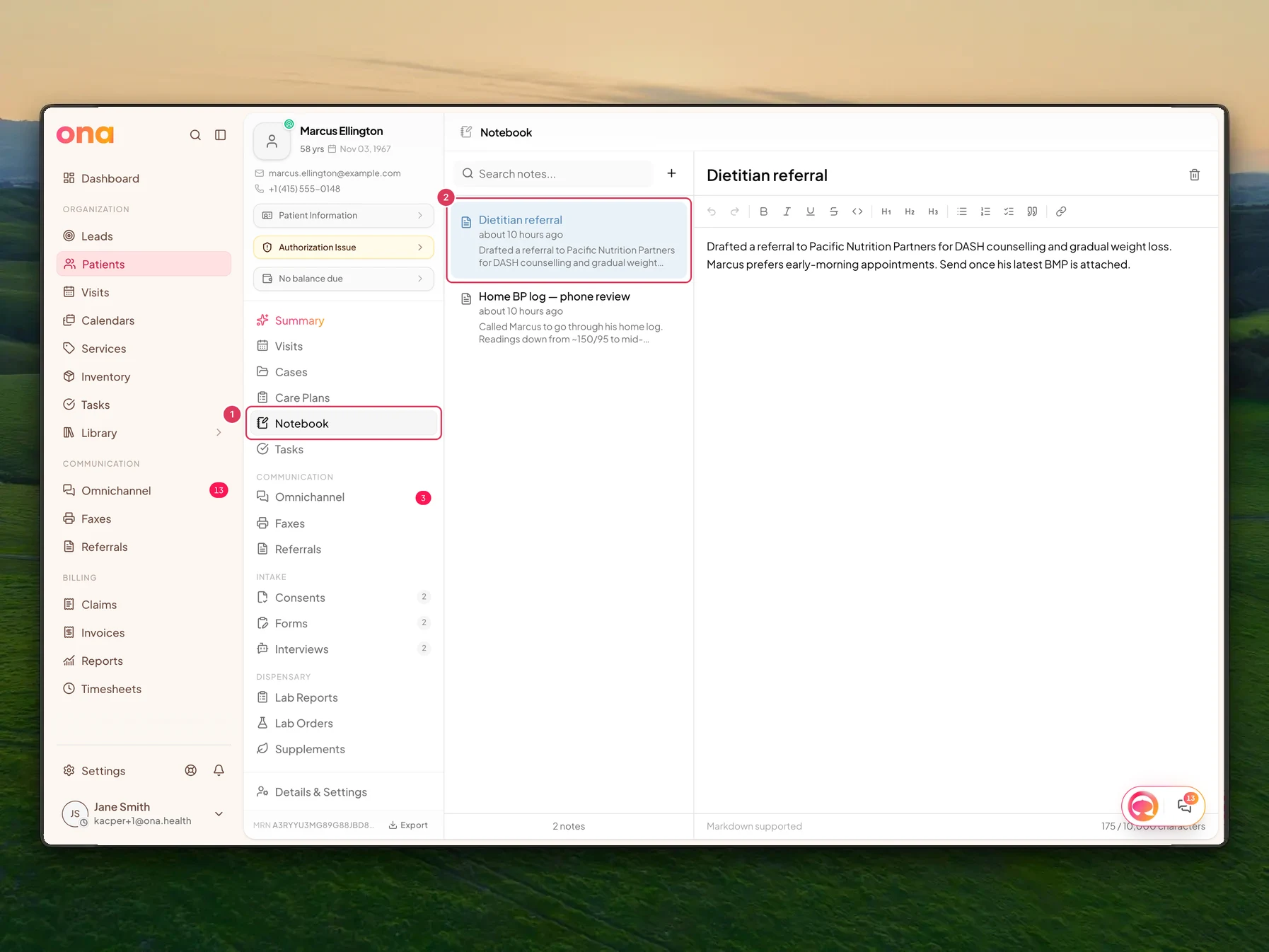This screenshot has height=952, width=1269.
Task: Expand the Library chevron
Action: (219, 433)
